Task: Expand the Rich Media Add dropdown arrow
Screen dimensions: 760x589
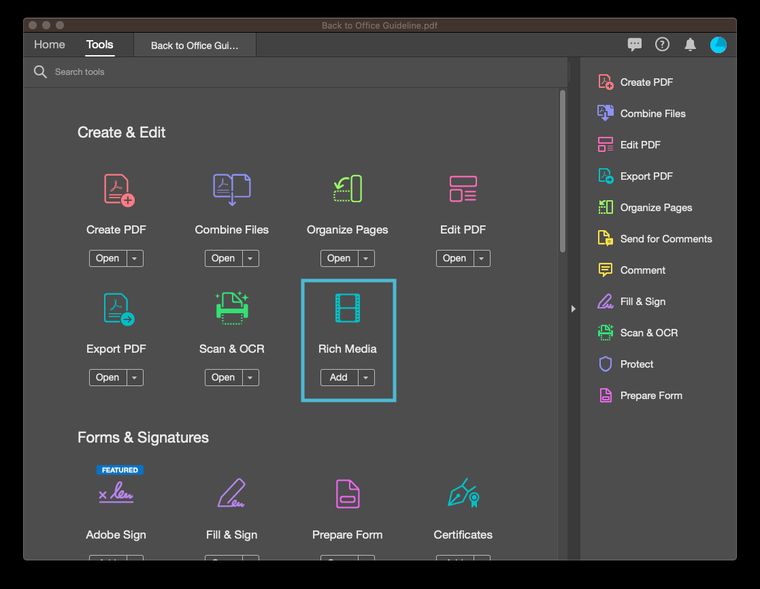Action: coord(366,377)
